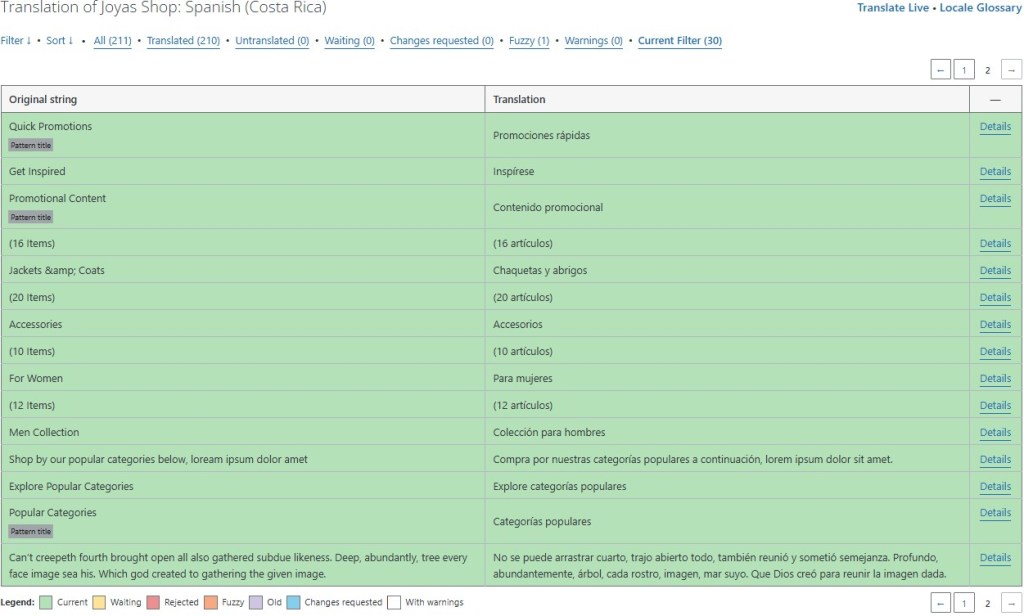Open Details for Quick Promotions row
Image resolution: width=1024 pixels, height=616 pixels.
pos(994,127)
